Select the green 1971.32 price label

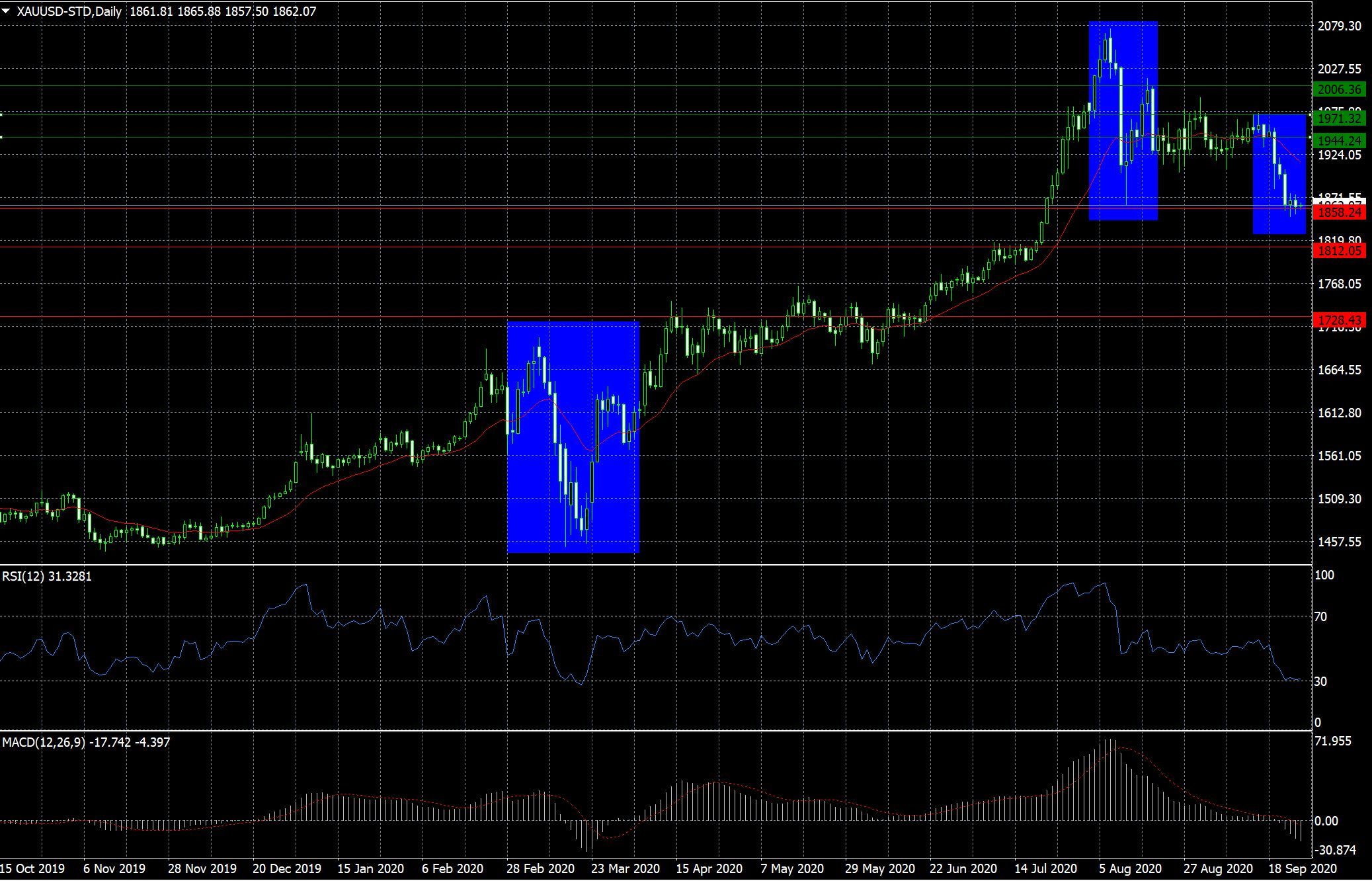pos(1339,118)
